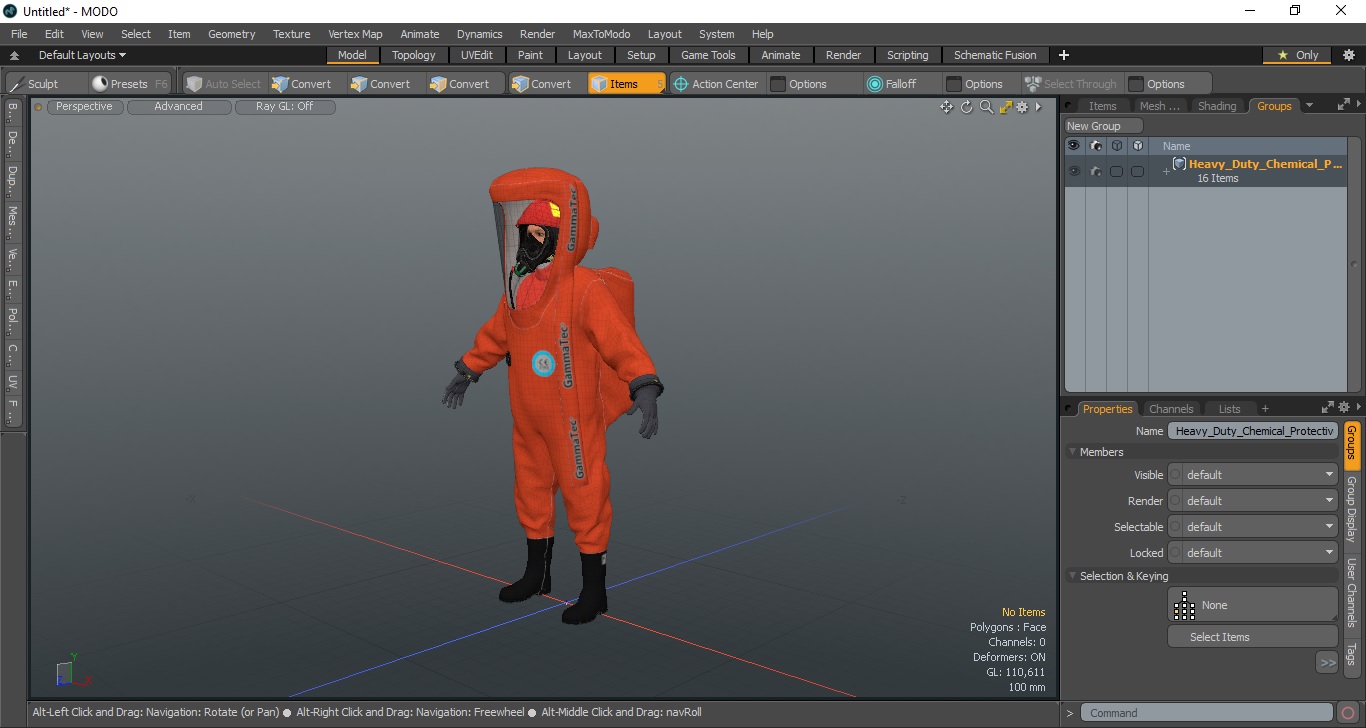Open the Selectable dropdown
Screen dimensions: 1366x728
1253,527
